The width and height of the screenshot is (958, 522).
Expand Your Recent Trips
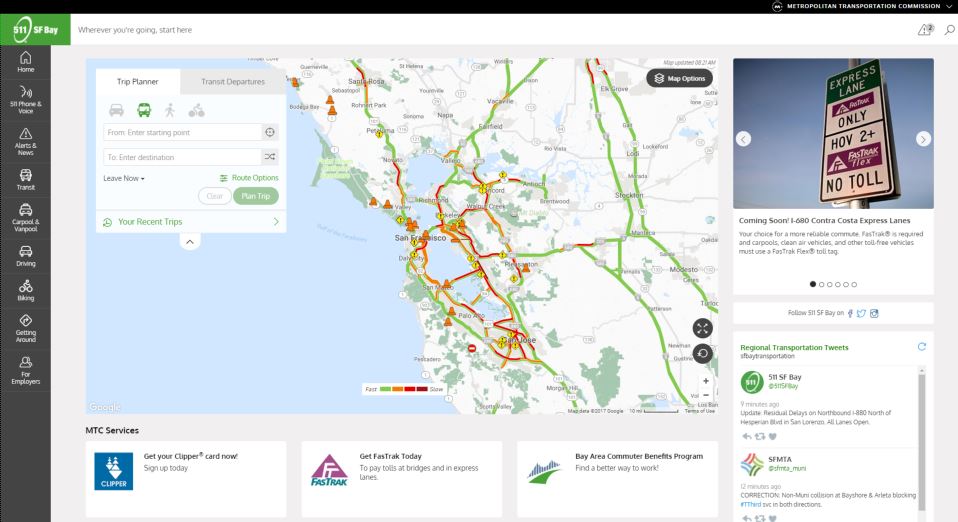point(191,222)
